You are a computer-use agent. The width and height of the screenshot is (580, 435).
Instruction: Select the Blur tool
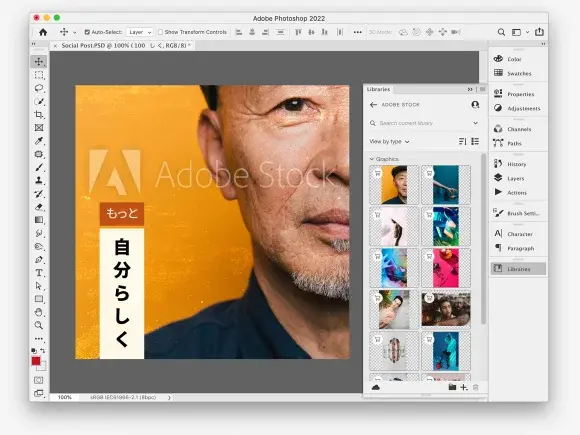(39, 233)
